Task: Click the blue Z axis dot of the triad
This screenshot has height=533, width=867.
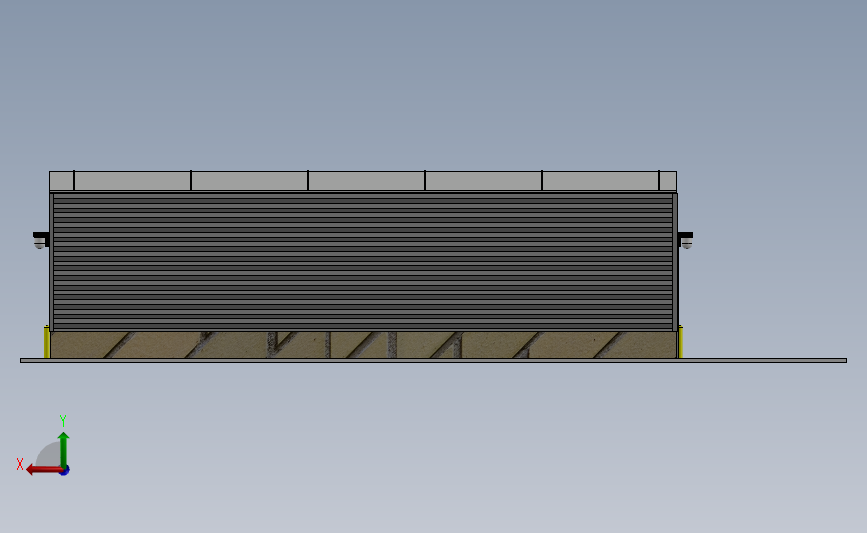Action: tap(65, 471)
